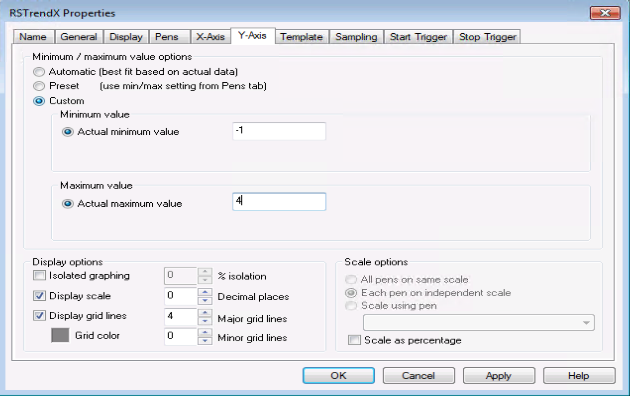Open the Stop Trigger tab
The image size is (630, 396).
[x=487, y=37]
